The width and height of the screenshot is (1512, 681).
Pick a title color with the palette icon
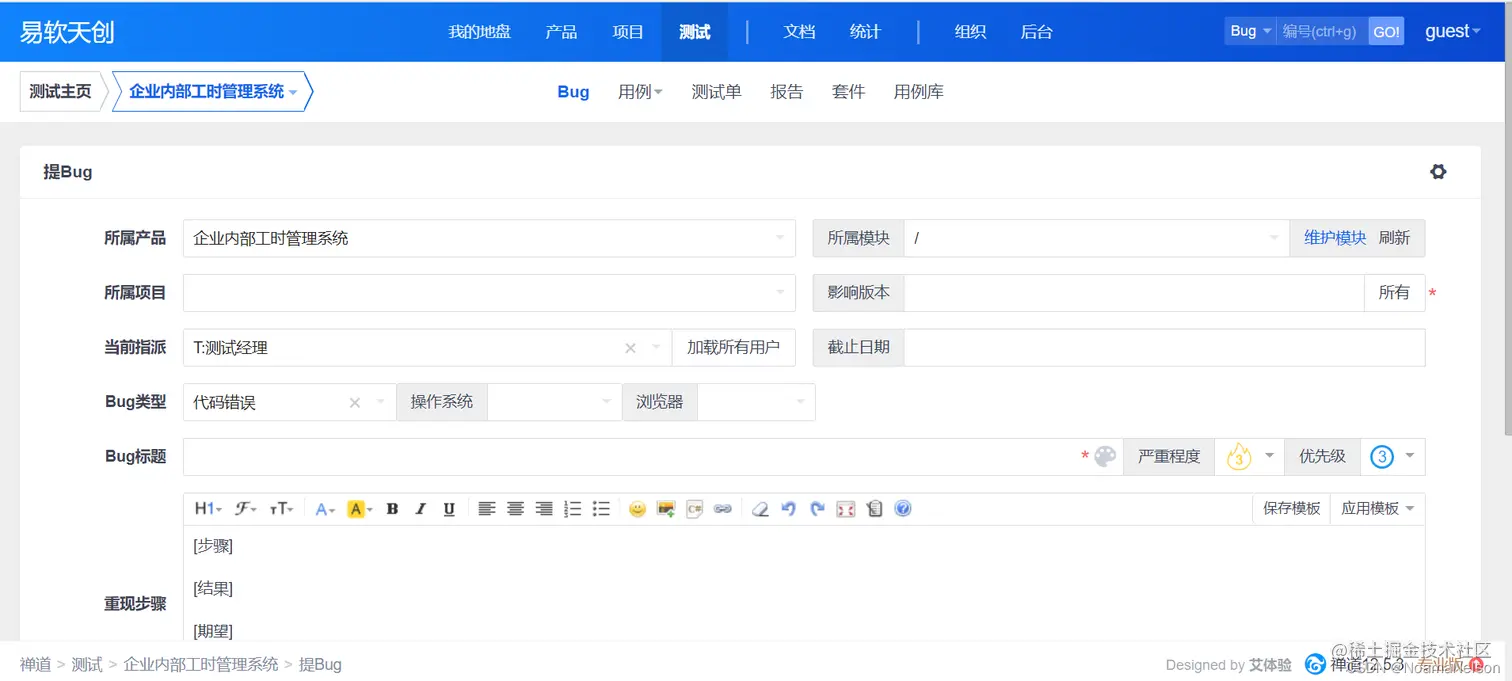point(1103,456)
